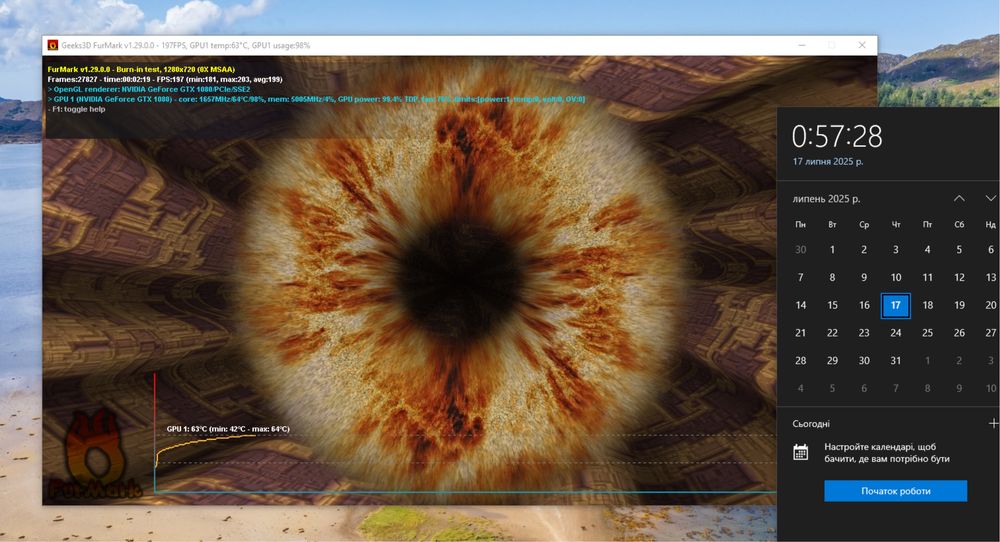1000x542 pixels.
Task: Select 25 July in the calendar
Action: 927,333
